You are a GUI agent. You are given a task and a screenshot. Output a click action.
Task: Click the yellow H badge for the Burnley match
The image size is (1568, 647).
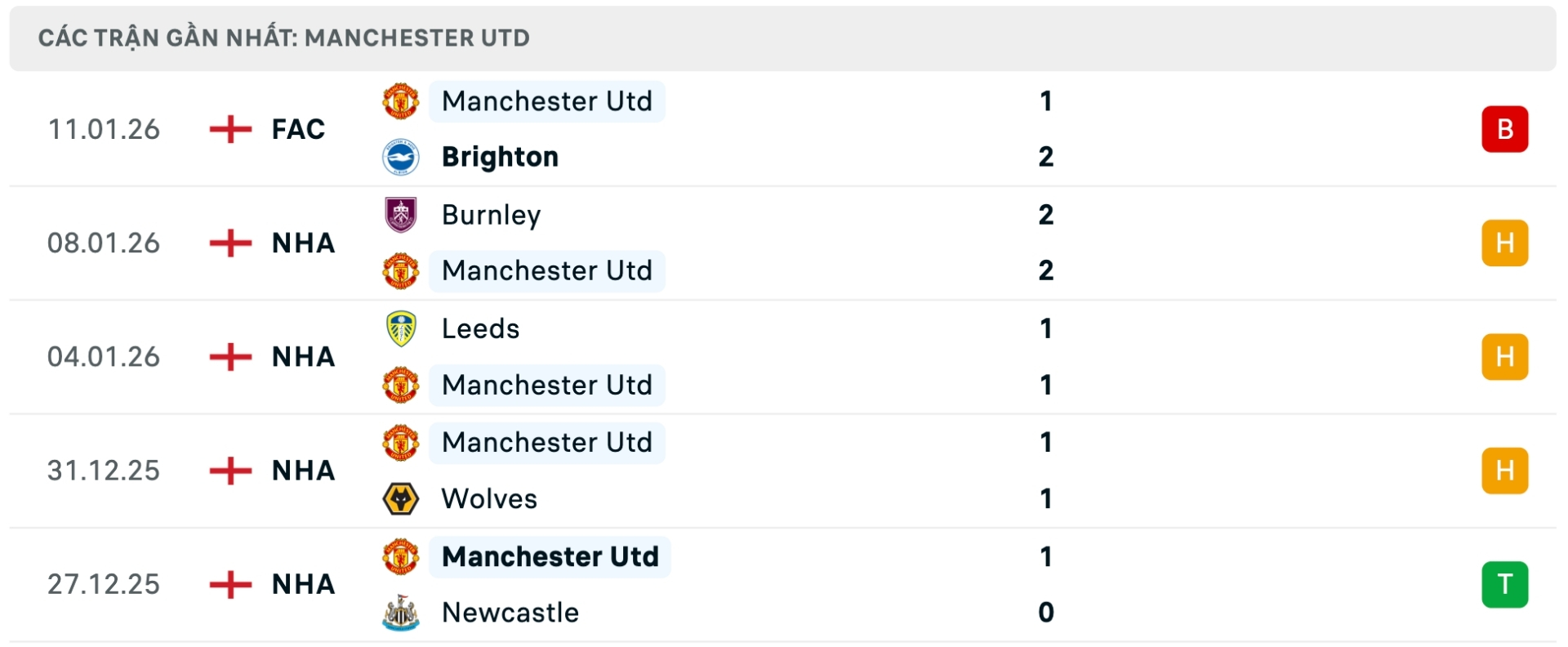[x=1505, y=243]
